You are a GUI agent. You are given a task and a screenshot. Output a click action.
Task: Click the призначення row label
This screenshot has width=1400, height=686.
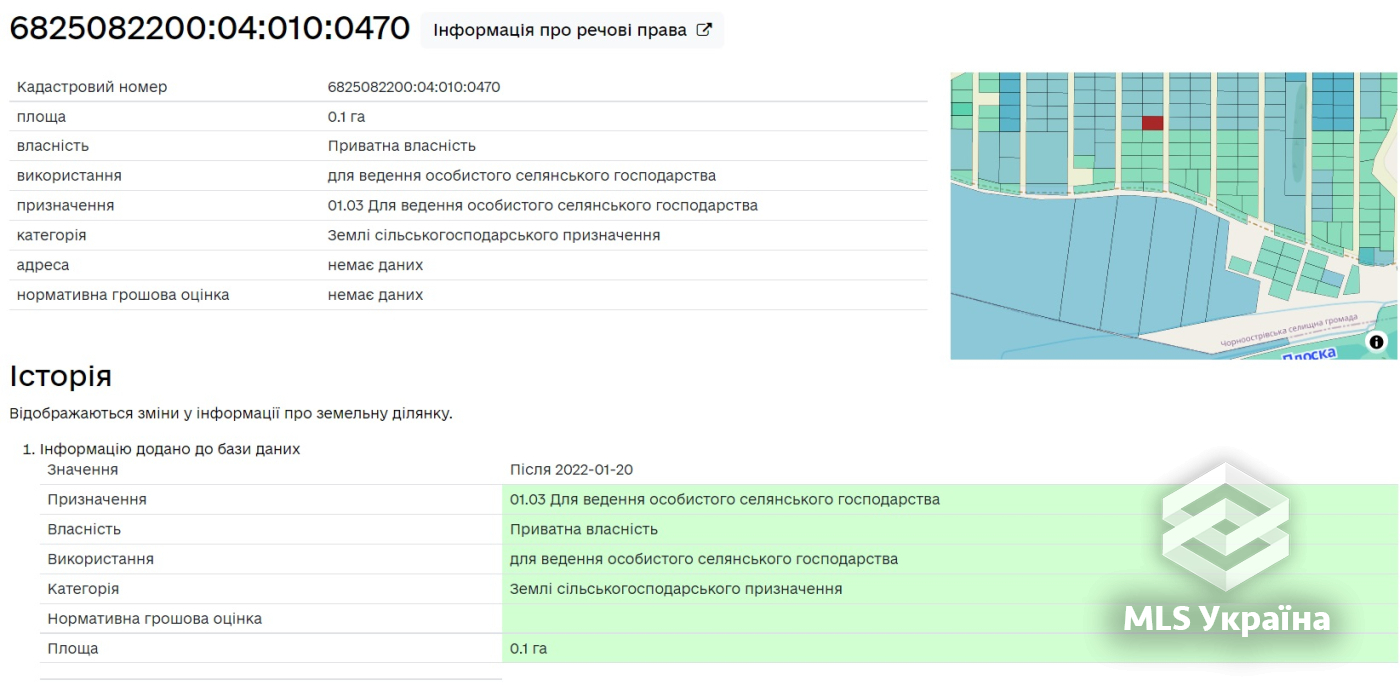pos(66,206)
